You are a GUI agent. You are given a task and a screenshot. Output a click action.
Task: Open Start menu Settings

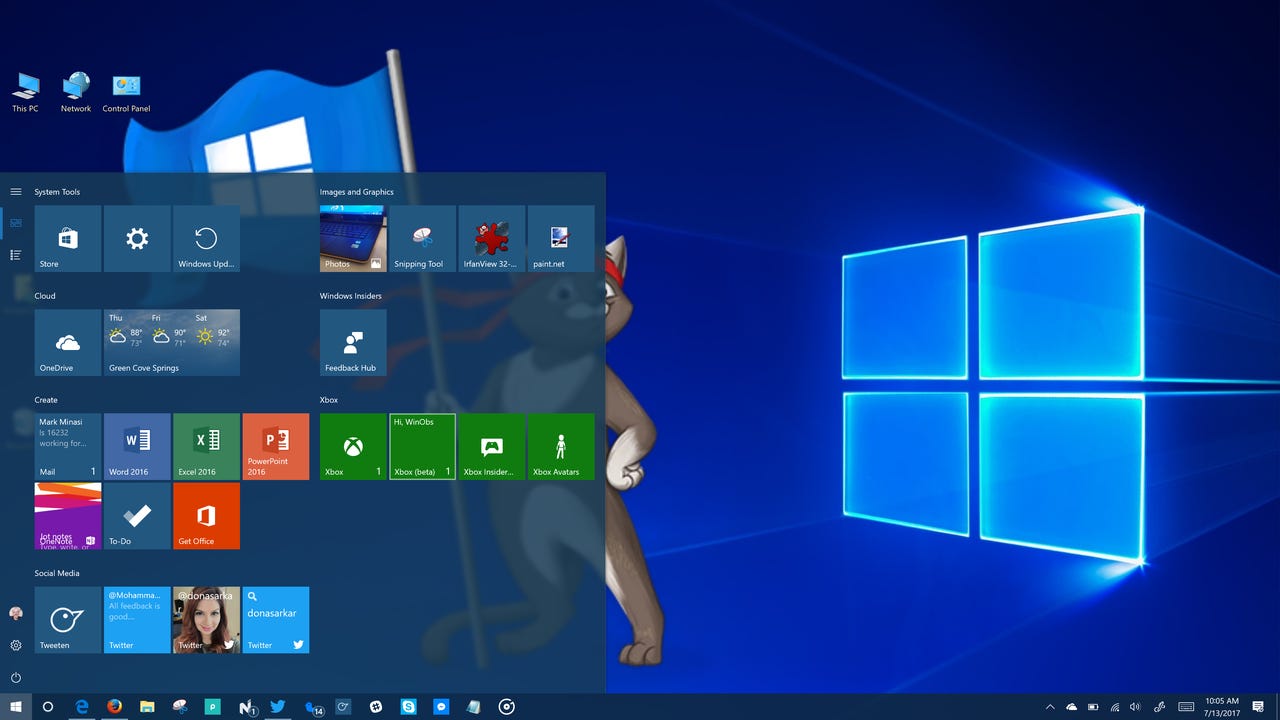[x=16, y=645]
